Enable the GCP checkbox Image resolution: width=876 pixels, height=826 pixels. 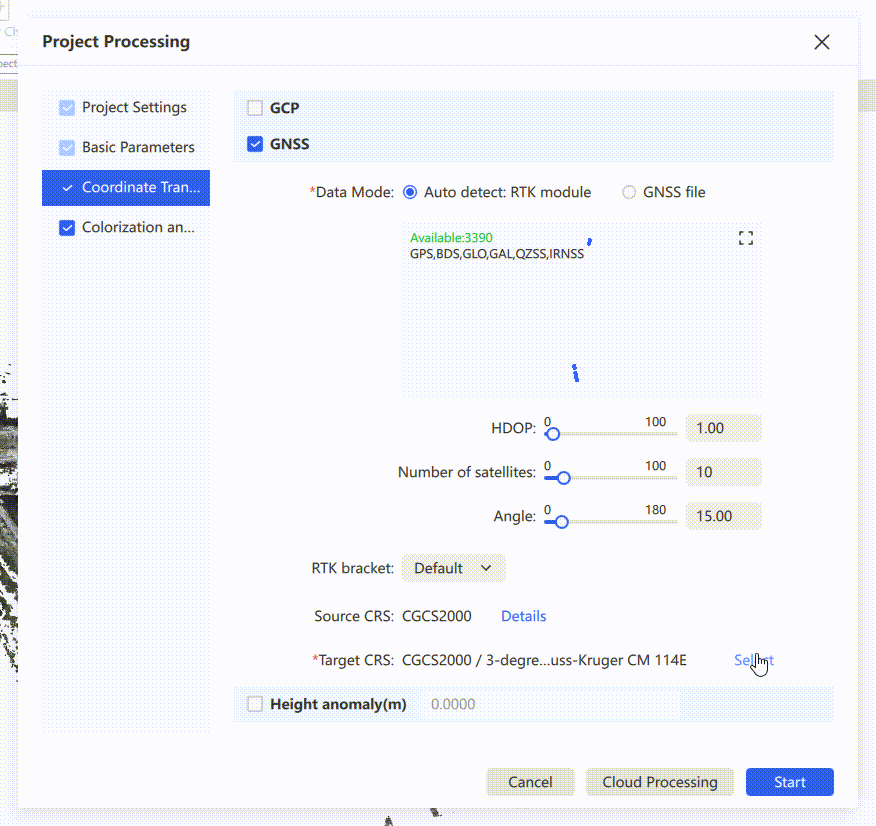pyautogui.click(x=255, y=108)
